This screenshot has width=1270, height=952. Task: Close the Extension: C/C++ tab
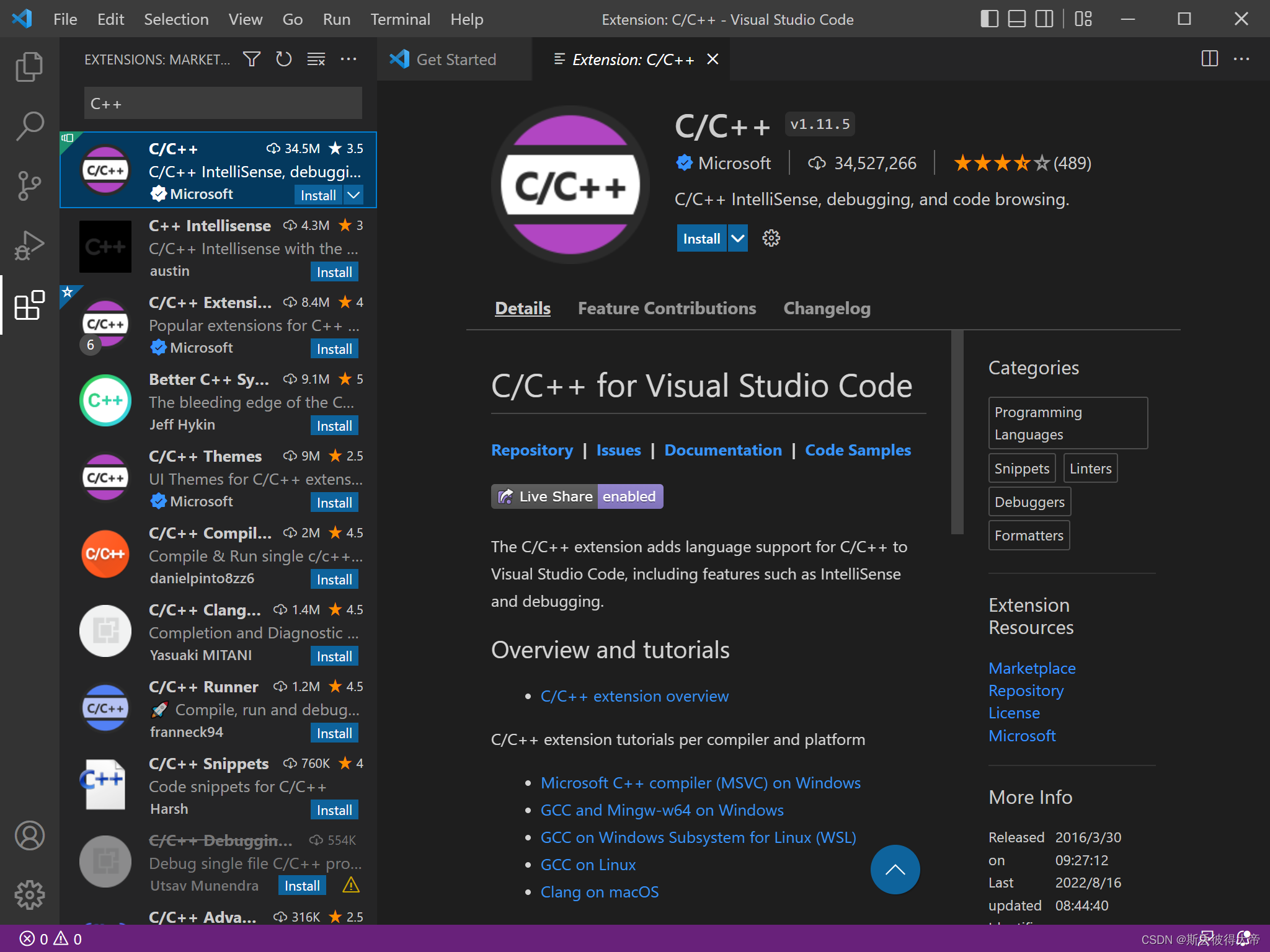click(x=713, y=59)
